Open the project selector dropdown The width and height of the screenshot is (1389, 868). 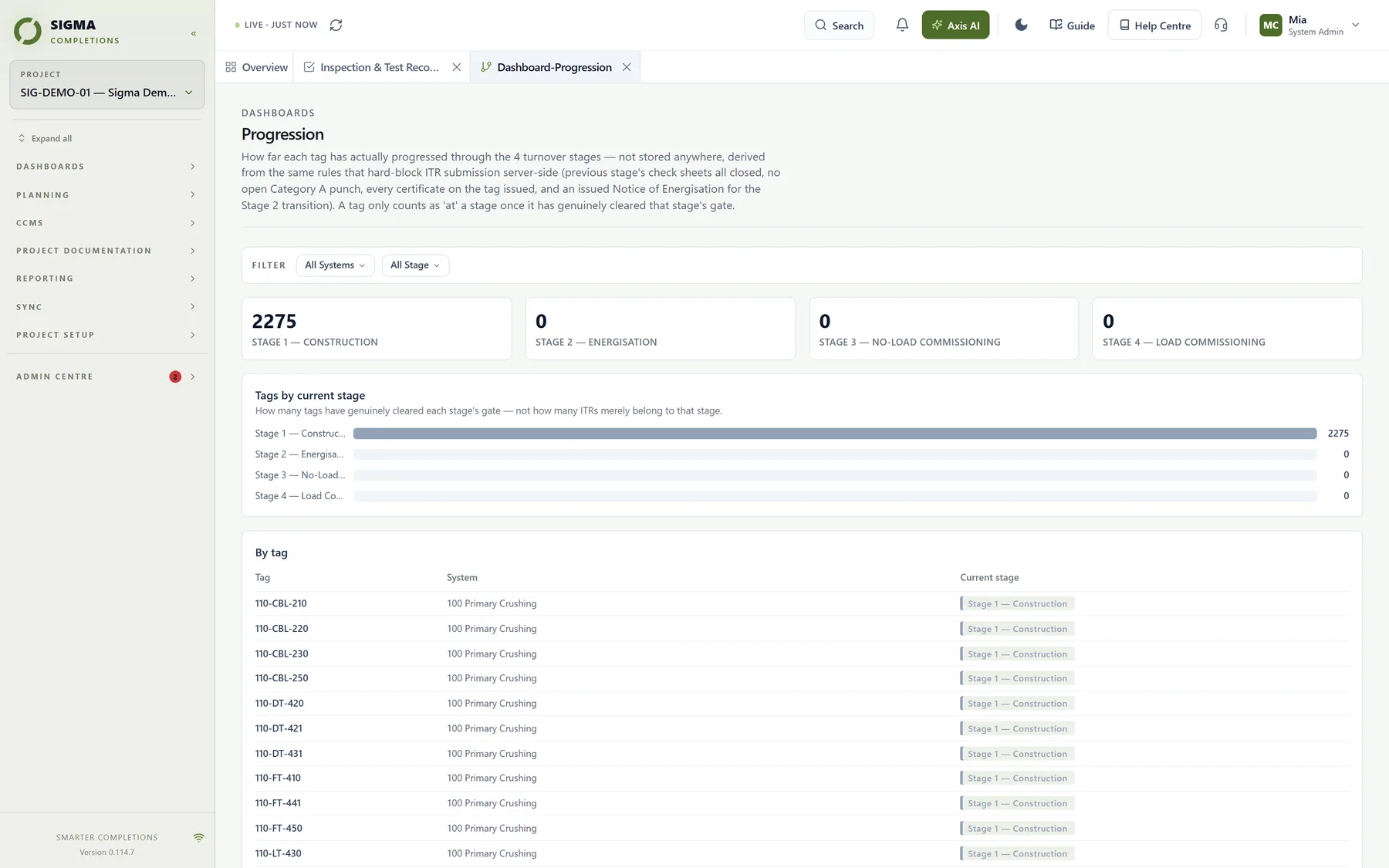107,85
